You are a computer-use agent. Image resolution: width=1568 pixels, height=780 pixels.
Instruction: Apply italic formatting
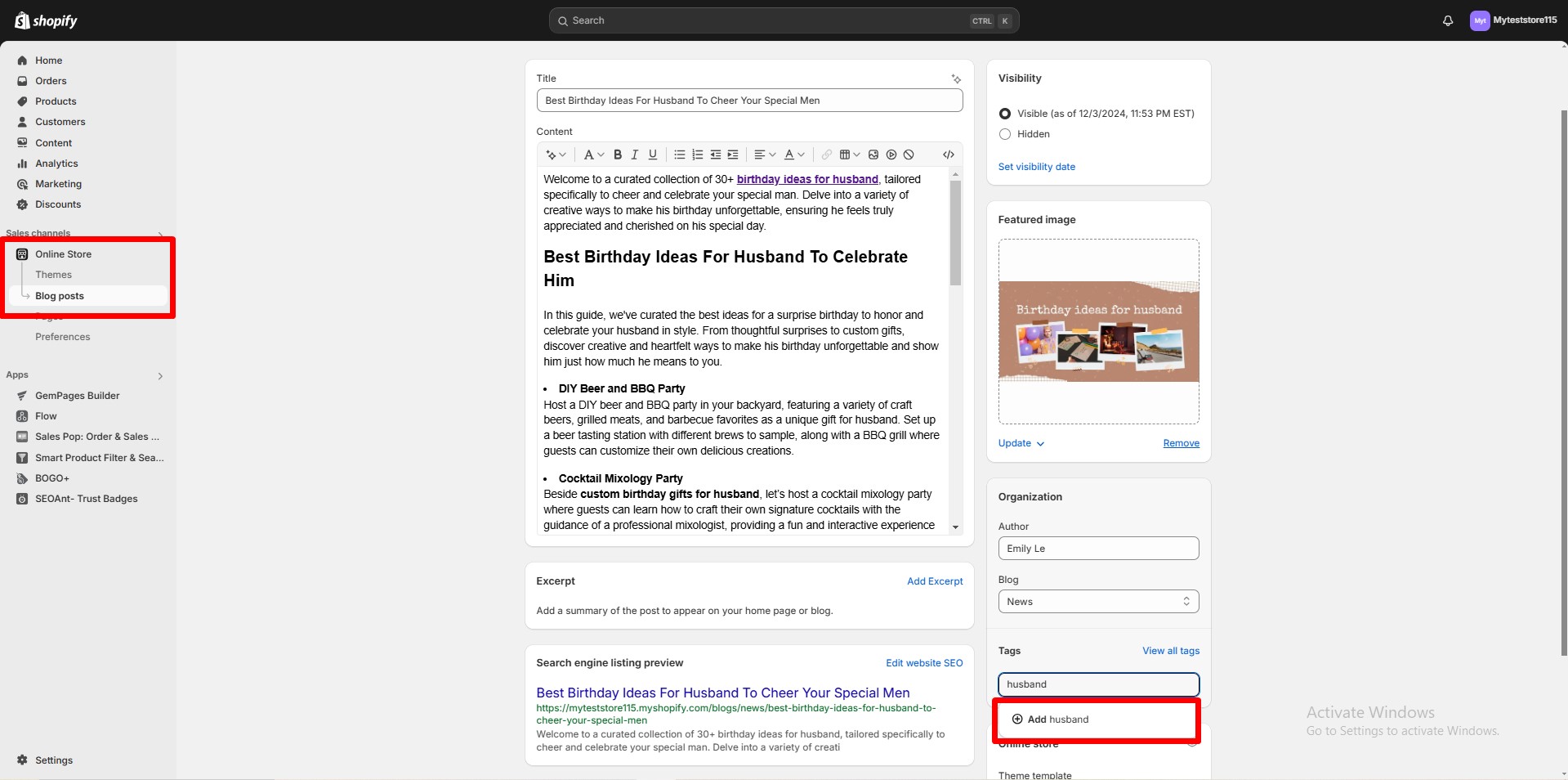[634, 155]
